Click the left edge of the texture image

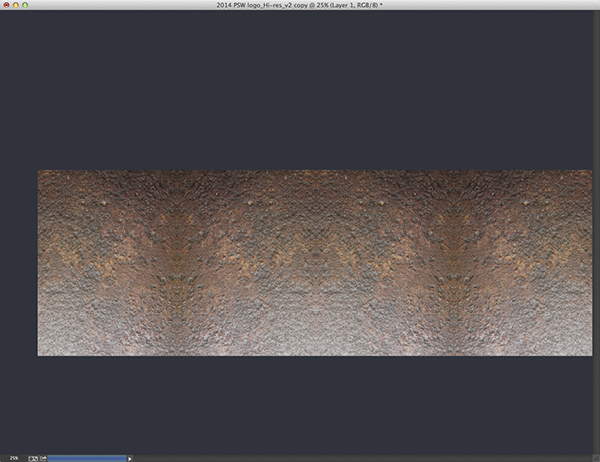[39, 263]
